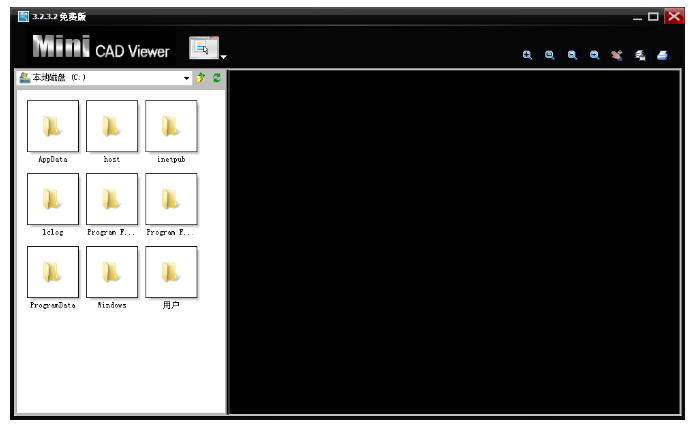Close the Mini CAD Viewer window
Screen dimensions: 690x424
pyautogui.click(x=674, y=16)
